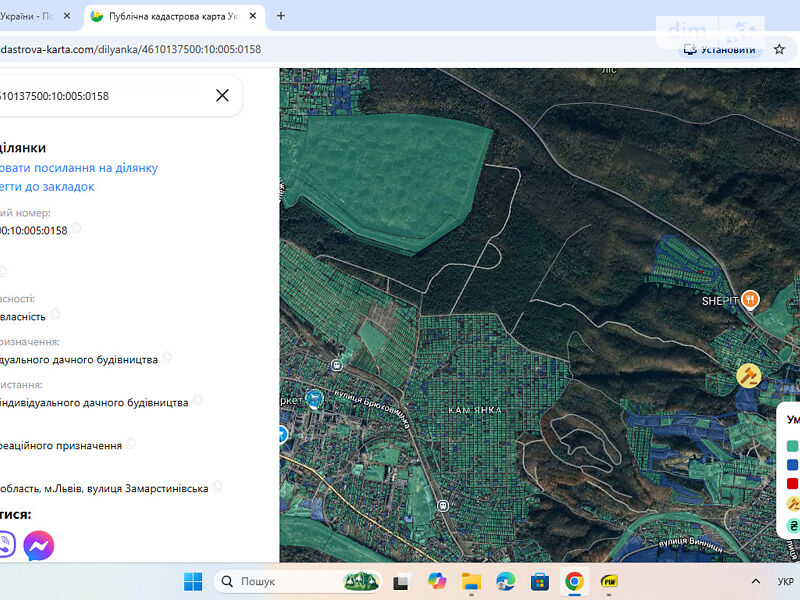The height and width of the screenshot is (600, 800).
Task: Clear the cadastral number search field
Action: (222, 95)
